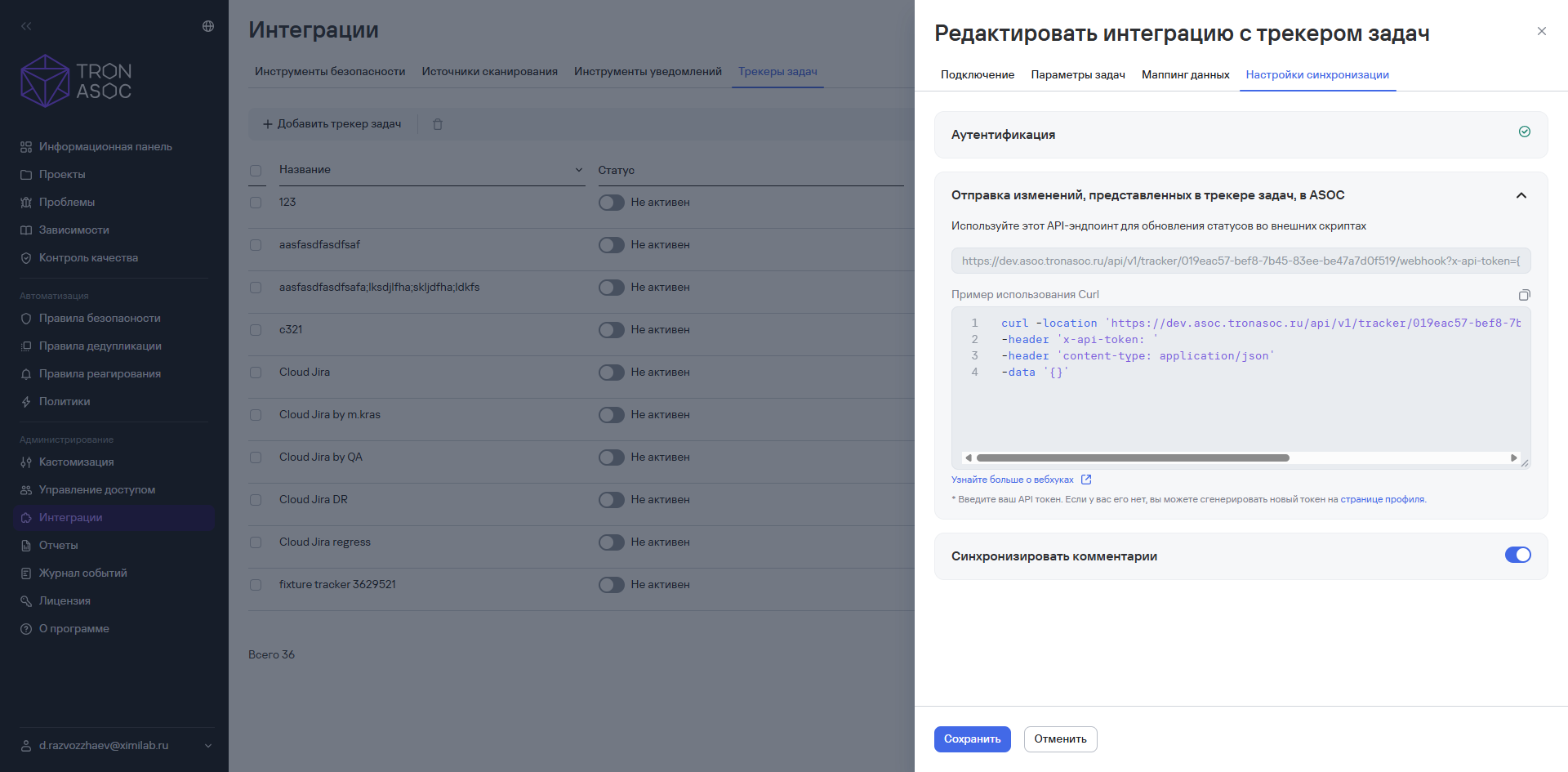Open the Название column sort dropdown
This screenshot has width=1568, height=772.
[579, 170]
